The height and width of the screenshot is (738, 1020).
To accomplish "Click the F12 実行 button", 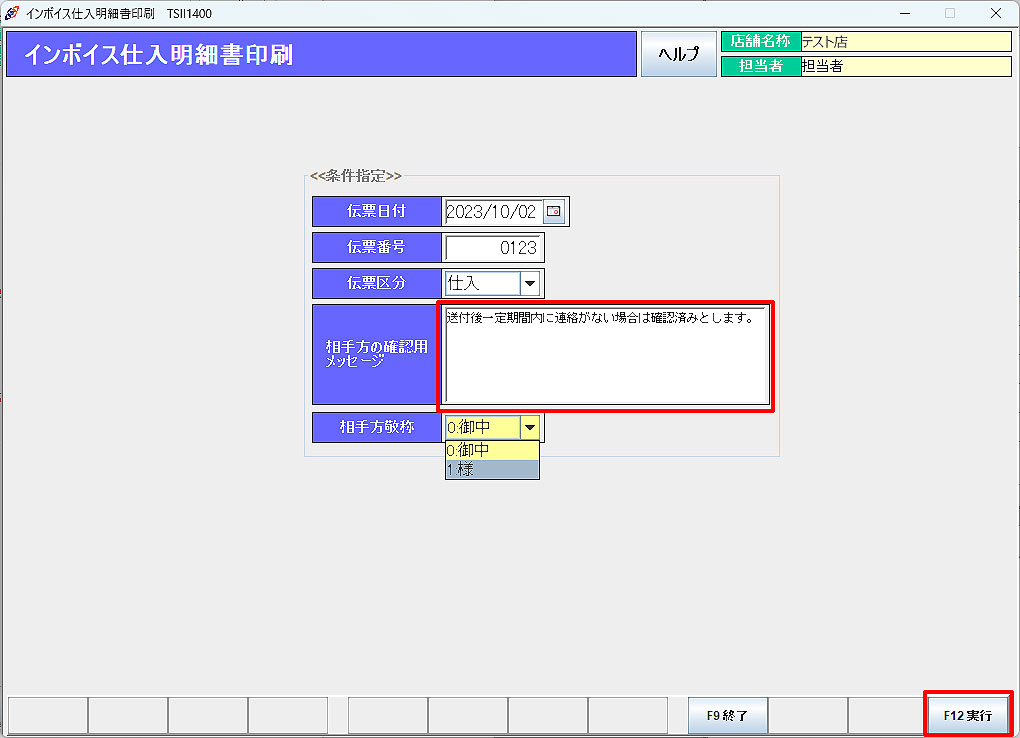I will tap(968, 715).
